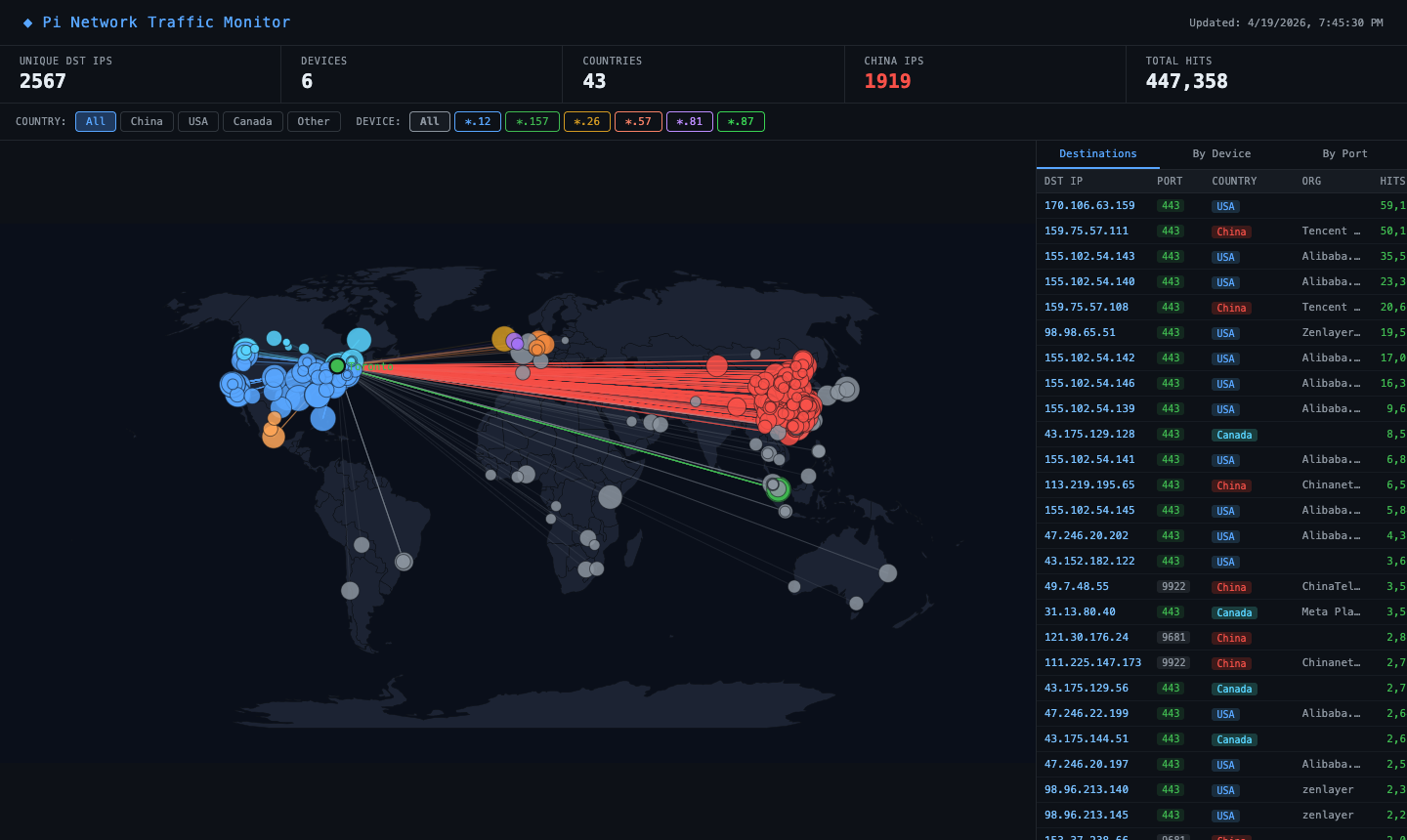Sort by DST IP column header
Screen dimensions: 1407x840
[x=1063, y=181]
